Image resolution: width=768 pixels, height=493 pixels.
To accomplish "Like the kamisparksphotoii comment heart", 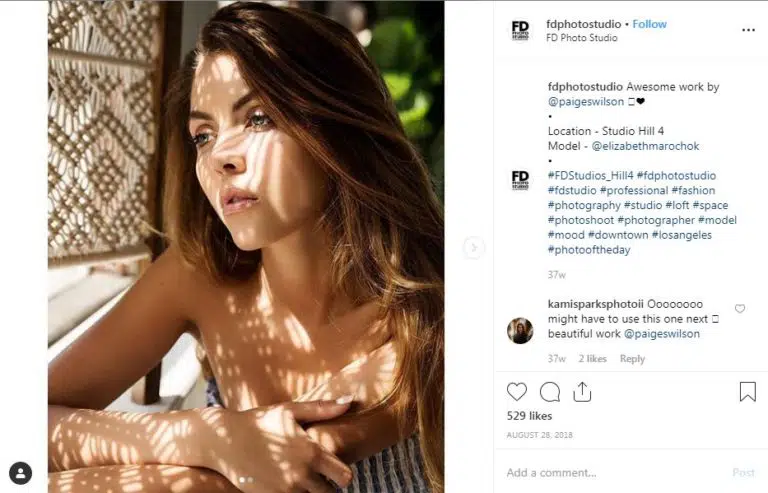I will tap(740, 308).
